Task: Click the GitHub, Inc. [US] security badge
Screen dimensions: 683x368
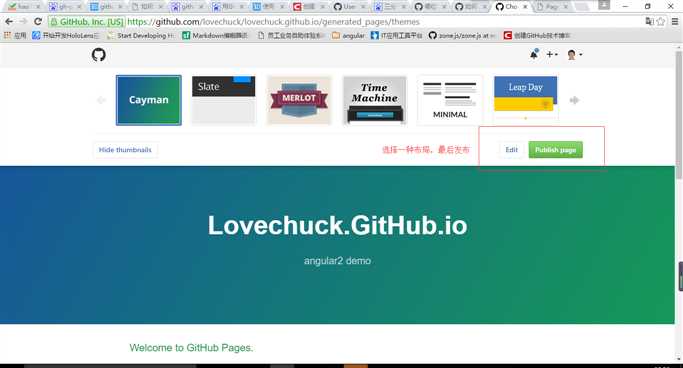Action: pyautogui.click(x=87, y=22)
